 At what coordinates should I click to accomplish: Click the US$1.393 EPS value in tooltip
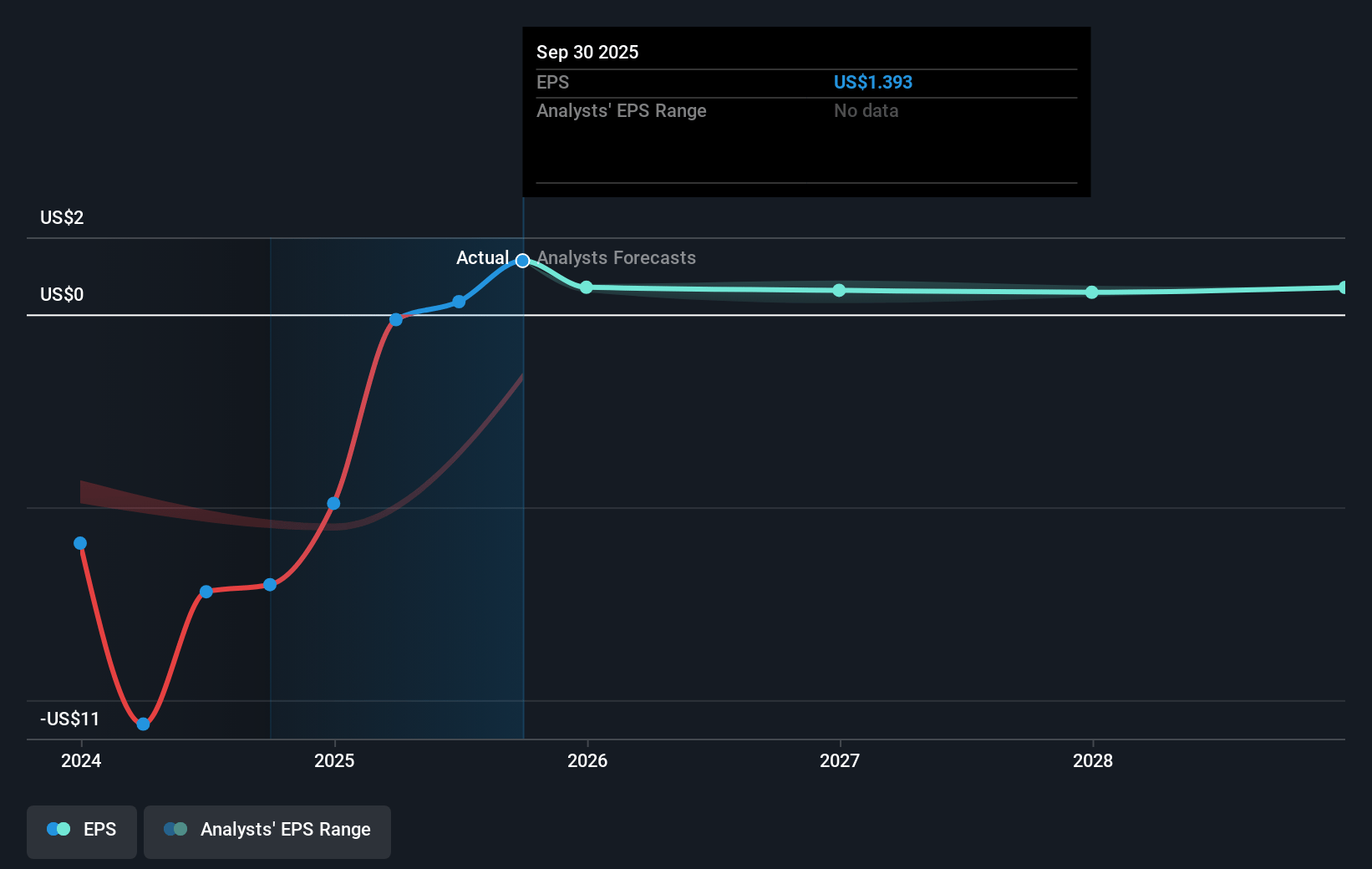pos(872,82)
